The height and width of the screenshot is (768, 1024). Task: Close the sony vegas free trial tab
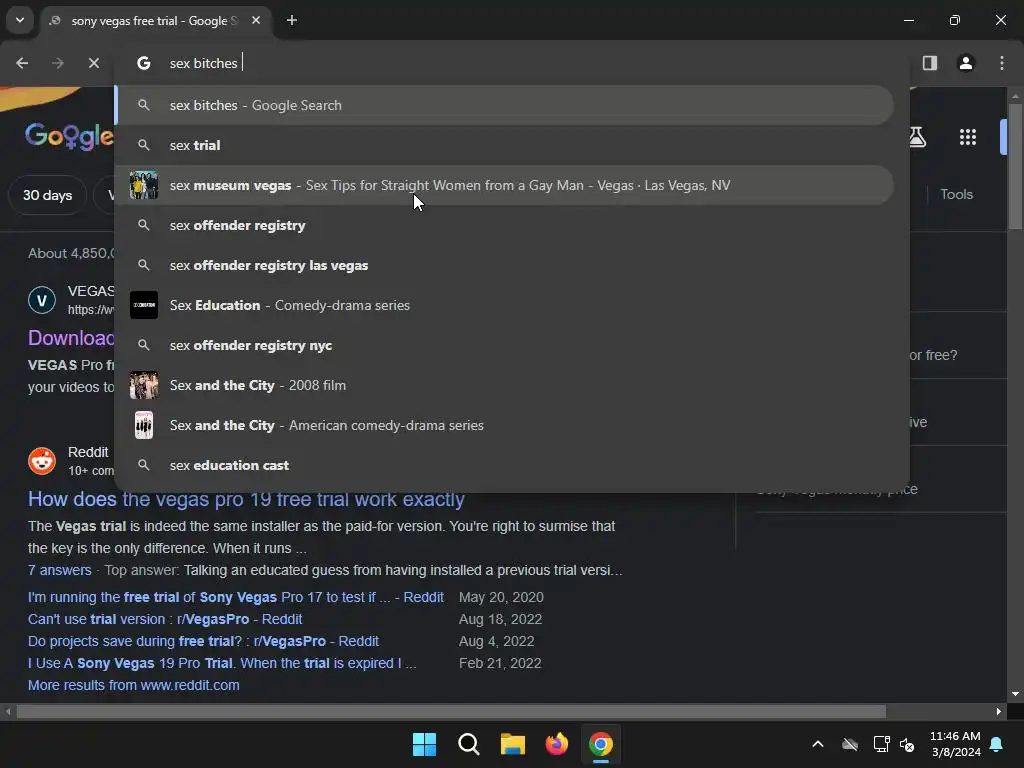(x=256, y=21)
